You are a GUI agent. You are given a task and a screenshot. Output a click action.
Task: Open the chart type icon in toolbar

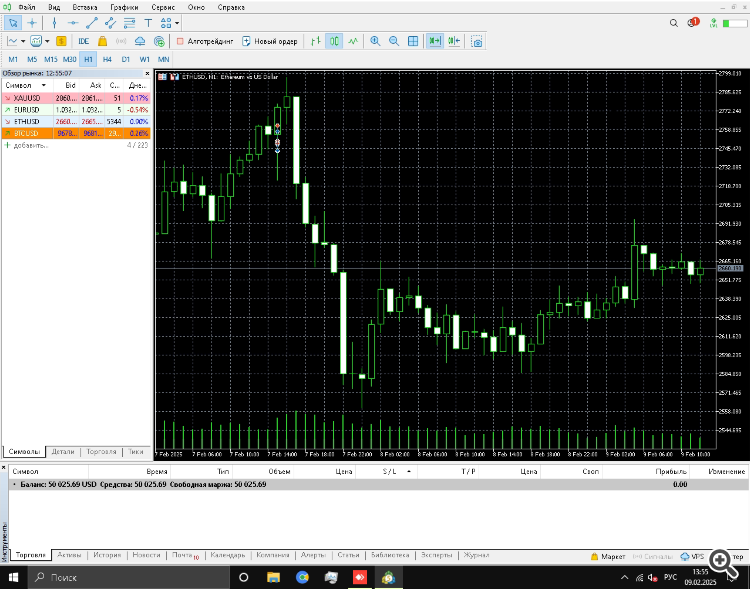tap(12, 41)
